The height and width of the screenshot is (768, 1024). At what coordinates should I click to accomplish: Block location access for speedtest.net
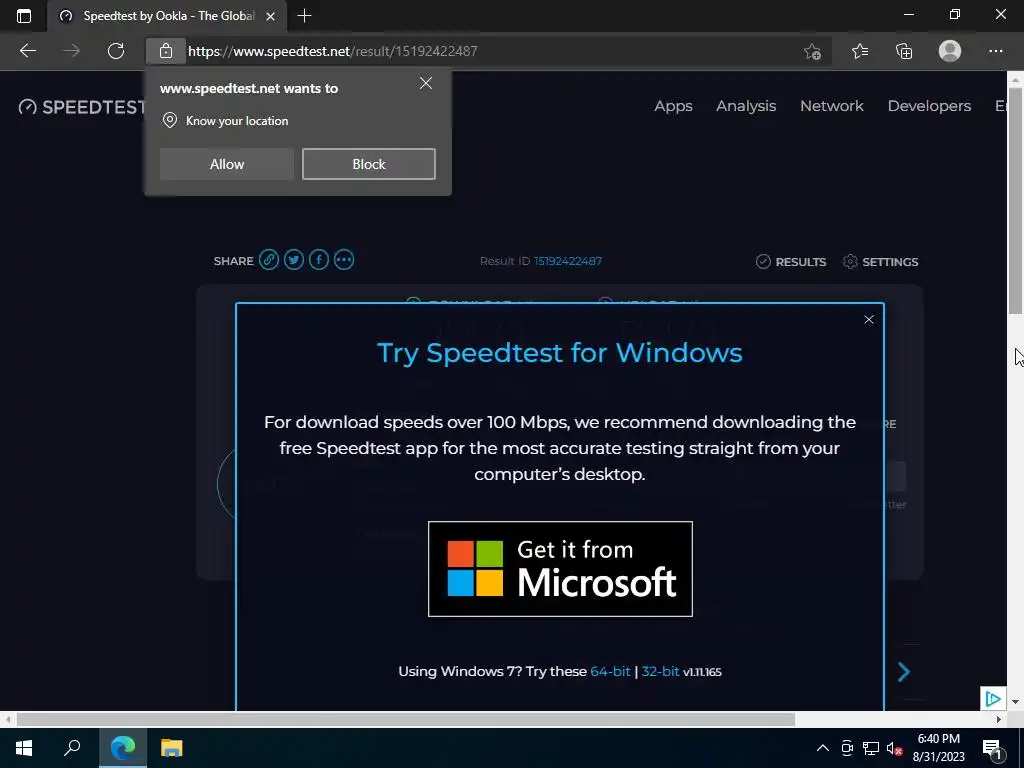(x=369, y=164)
